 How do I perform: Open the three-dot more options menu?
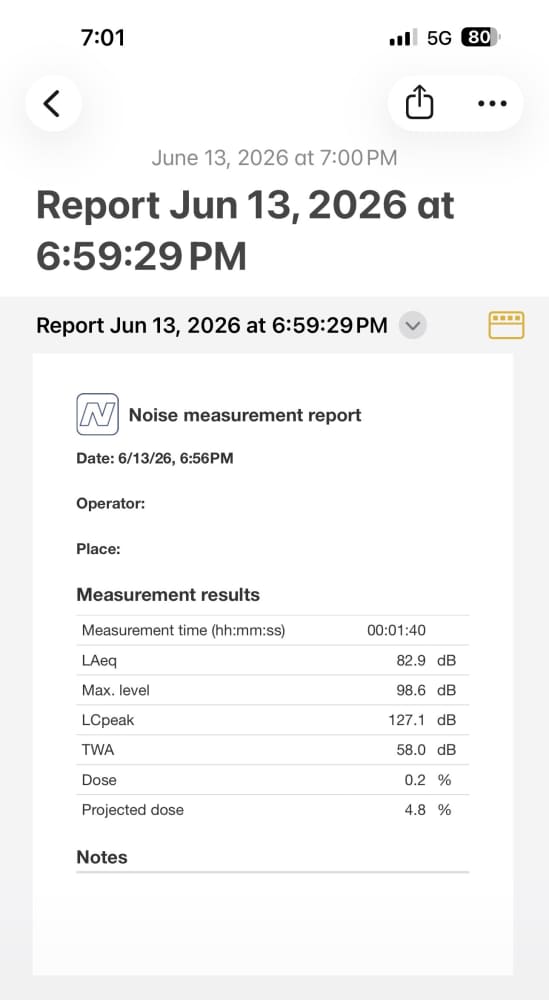pos(492,103)
